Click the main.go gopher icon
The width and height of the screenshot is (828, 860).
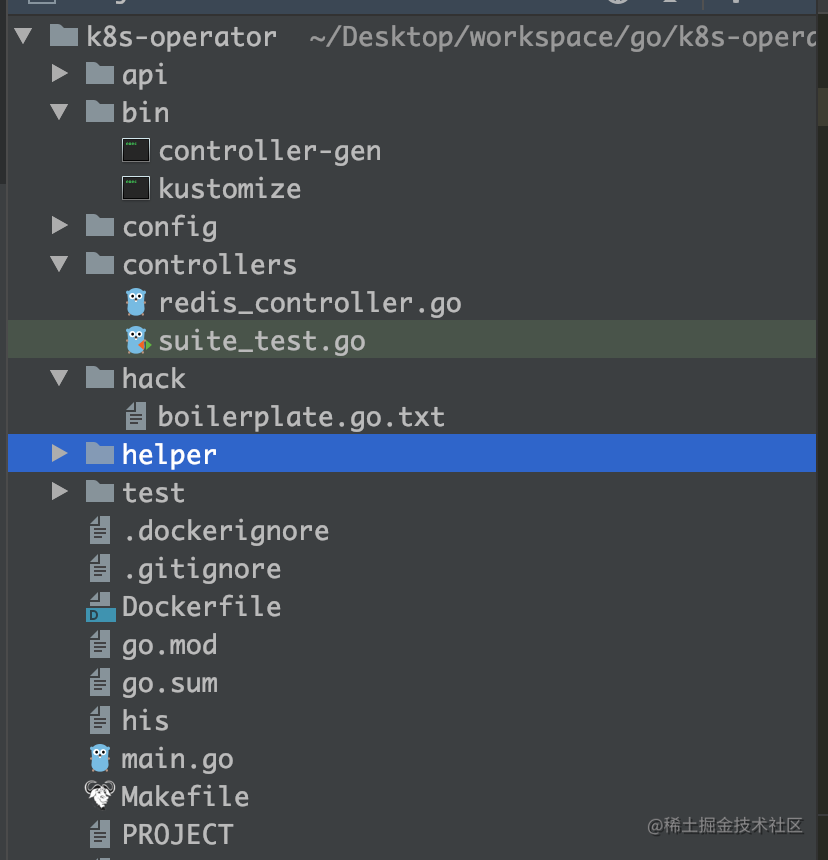(x=100, y=758)
